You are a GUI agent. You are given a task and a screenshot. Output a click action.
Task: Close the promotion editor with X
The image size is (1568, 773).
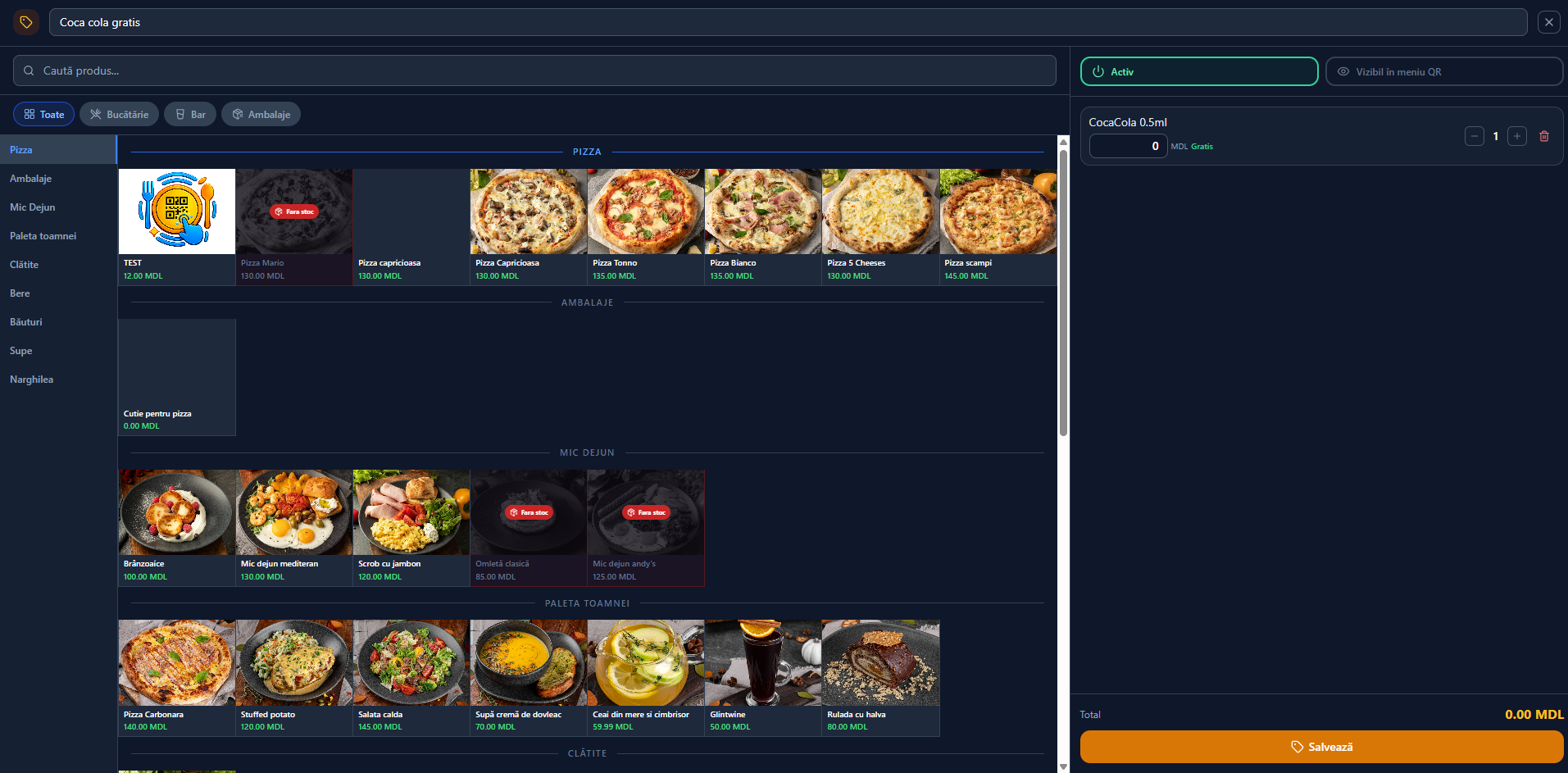(1548, 22)
